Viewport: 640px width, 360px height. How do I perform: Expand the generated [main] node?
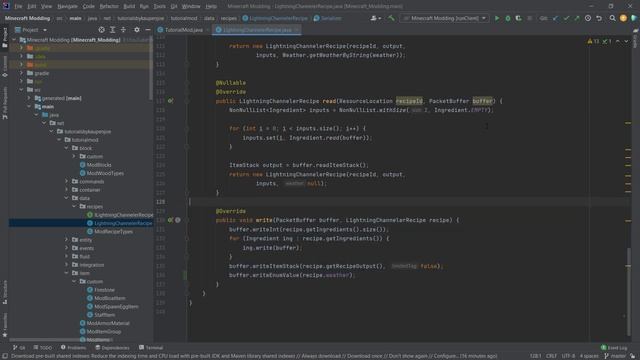click(x=29, y=98)
